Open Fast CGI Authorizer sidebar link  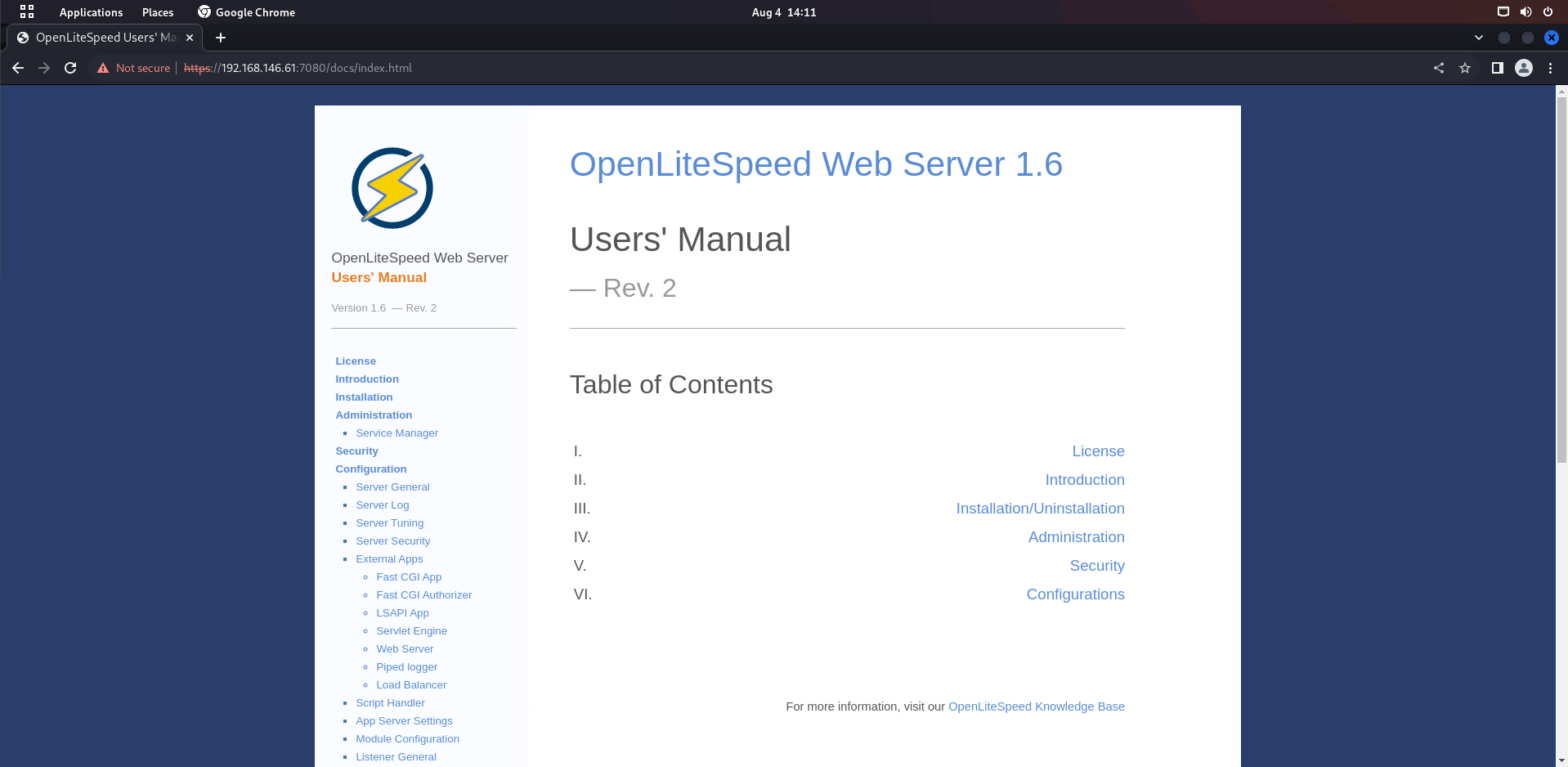pos(423,594)
